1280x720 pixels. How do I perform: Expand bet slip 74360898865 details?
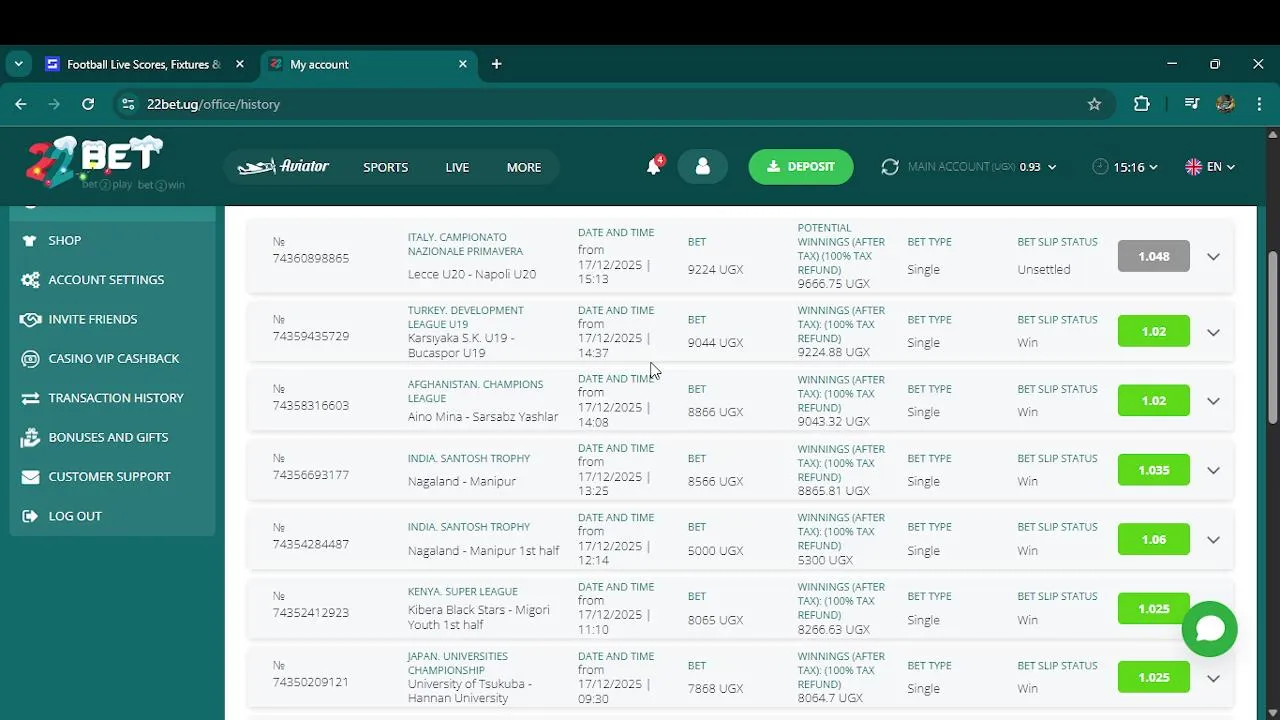pyautogui.click(x=1213, y=257)
